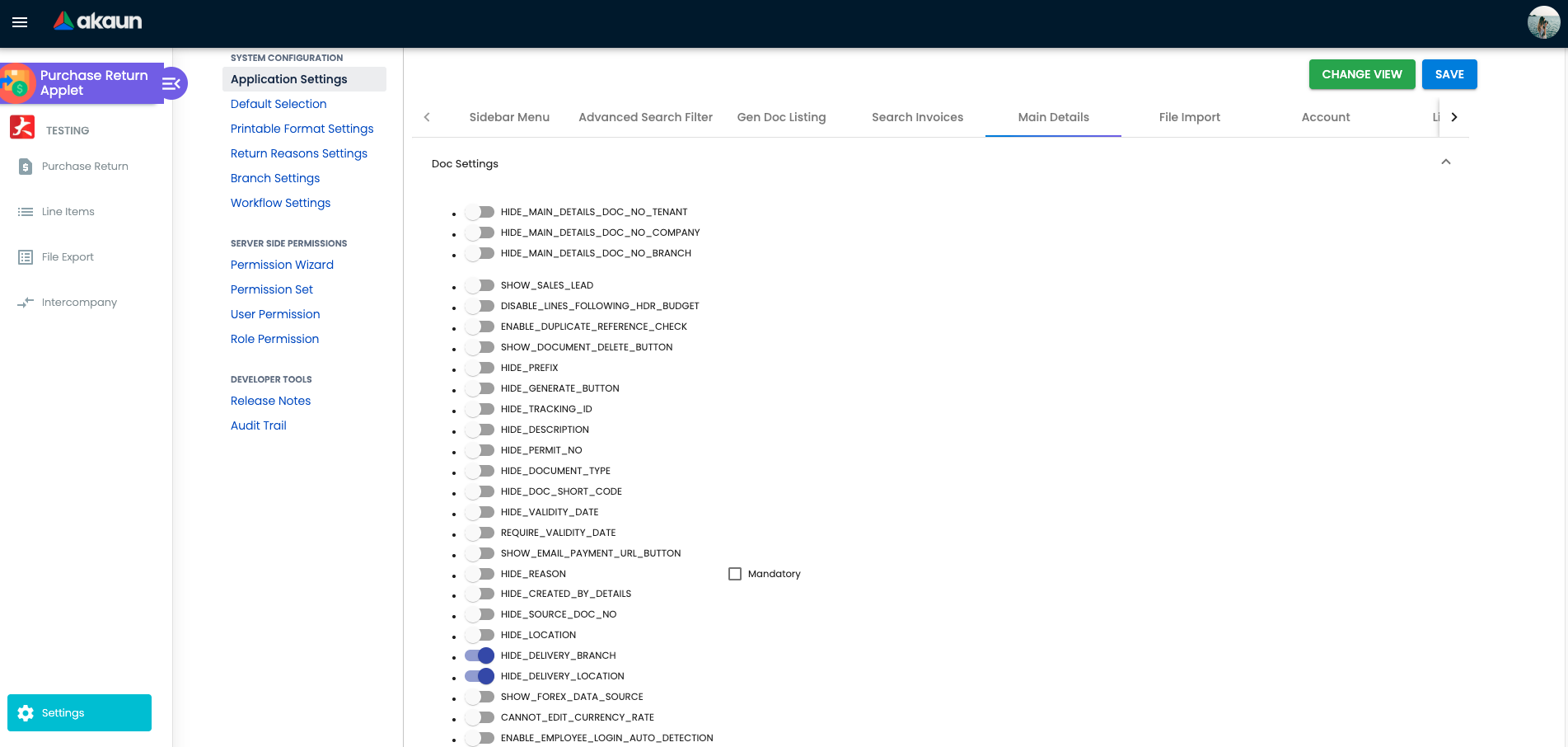Open Return Reasons Settings link
Image resolution: width=1568 pixels, height=747 pixels.
coord(299,153)
